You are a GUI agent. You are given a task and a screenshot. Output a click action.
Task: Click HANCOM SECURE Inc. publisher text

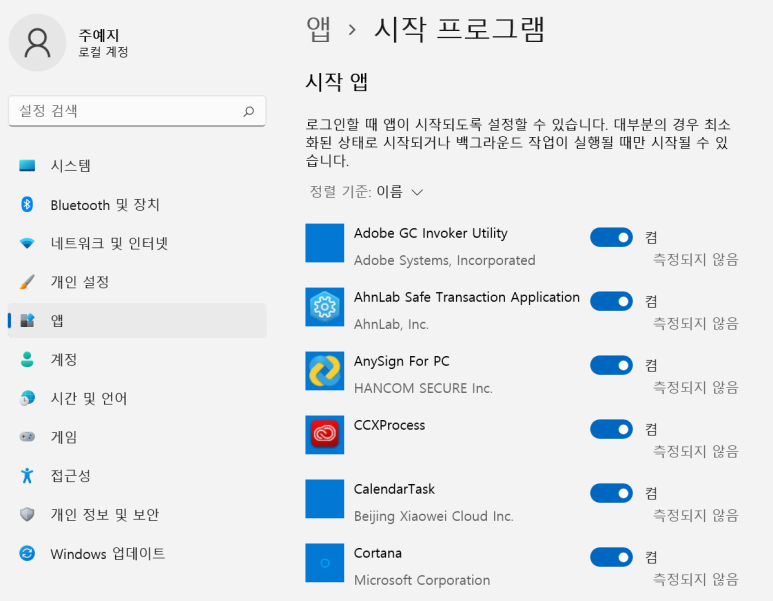tap(423, 389)
